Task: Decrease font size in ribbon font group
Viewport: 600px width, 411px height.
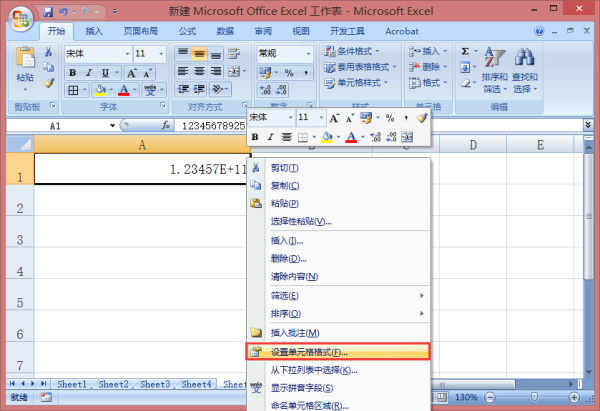Action: pos(147,73)
